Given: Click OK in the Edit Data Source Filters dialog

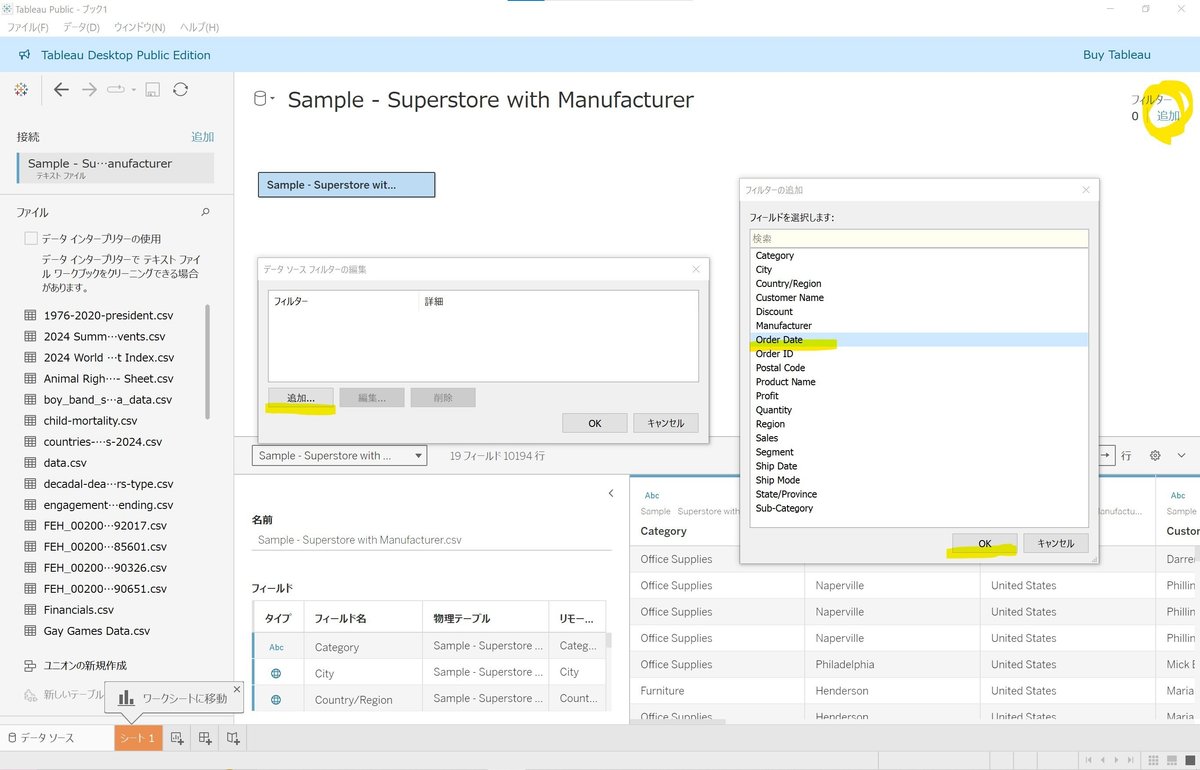Looking at the screenshot, I should [x=595, y=423].
